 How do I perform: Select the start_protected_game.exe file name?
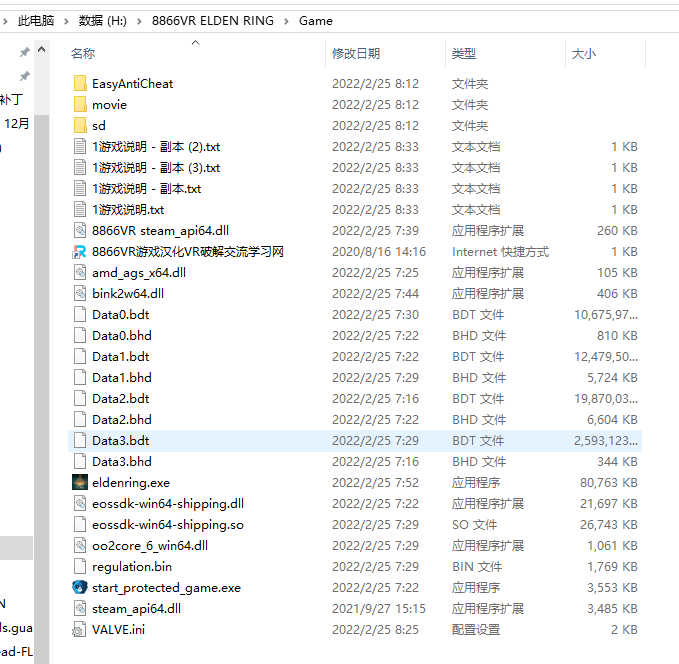click(166, 588)
